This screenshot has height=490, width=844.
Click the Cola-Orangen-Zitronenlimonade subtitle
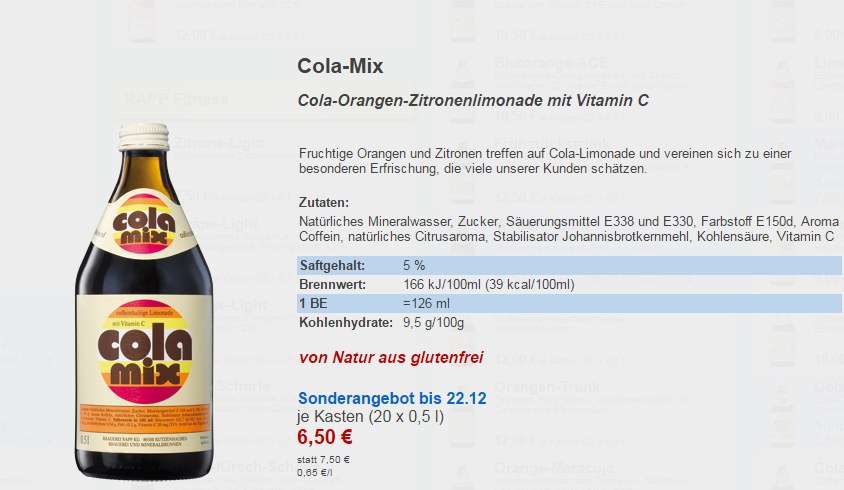coord(473,101)
